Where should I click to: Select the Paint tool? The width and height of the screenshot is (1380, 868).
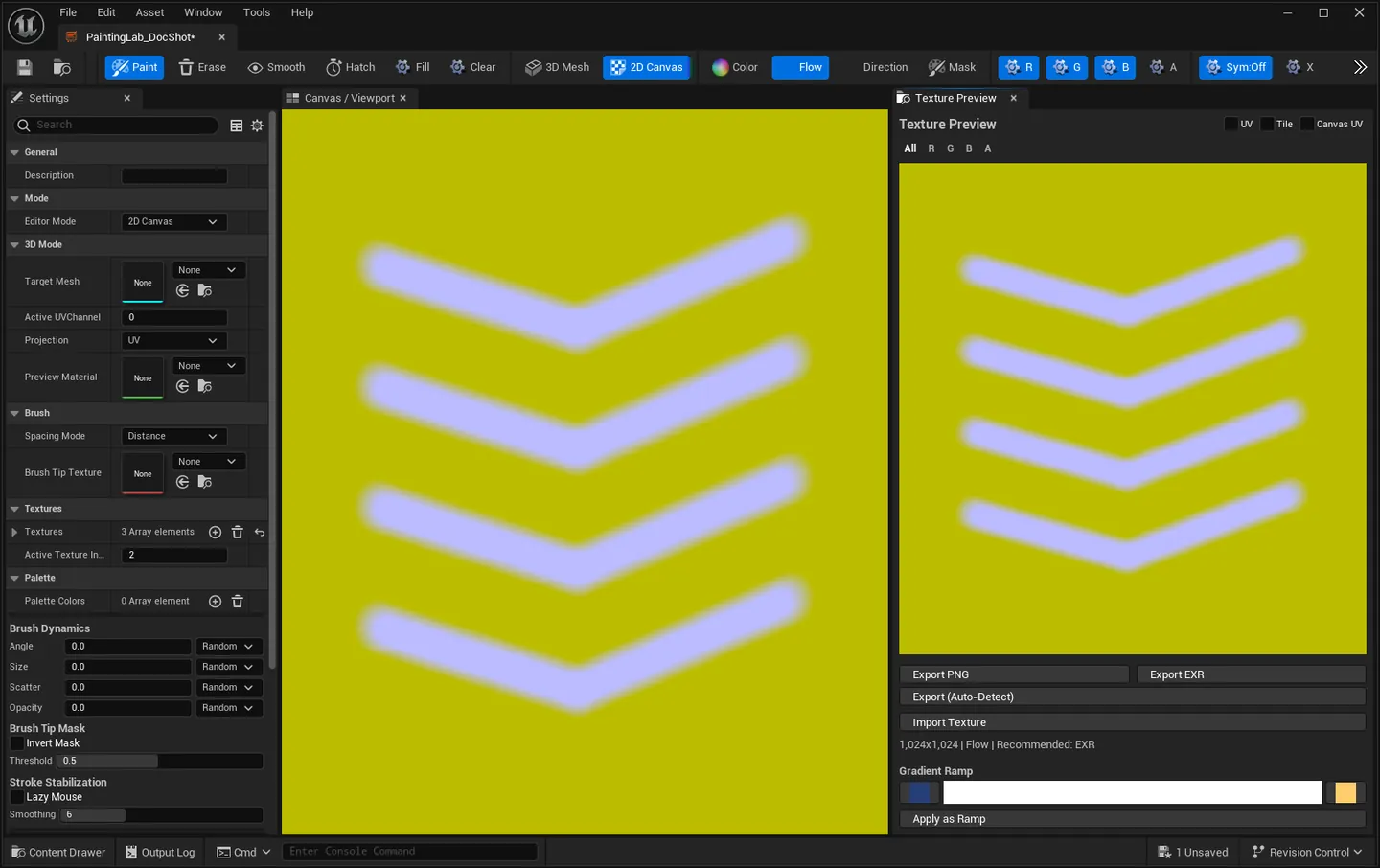[134, 67]
